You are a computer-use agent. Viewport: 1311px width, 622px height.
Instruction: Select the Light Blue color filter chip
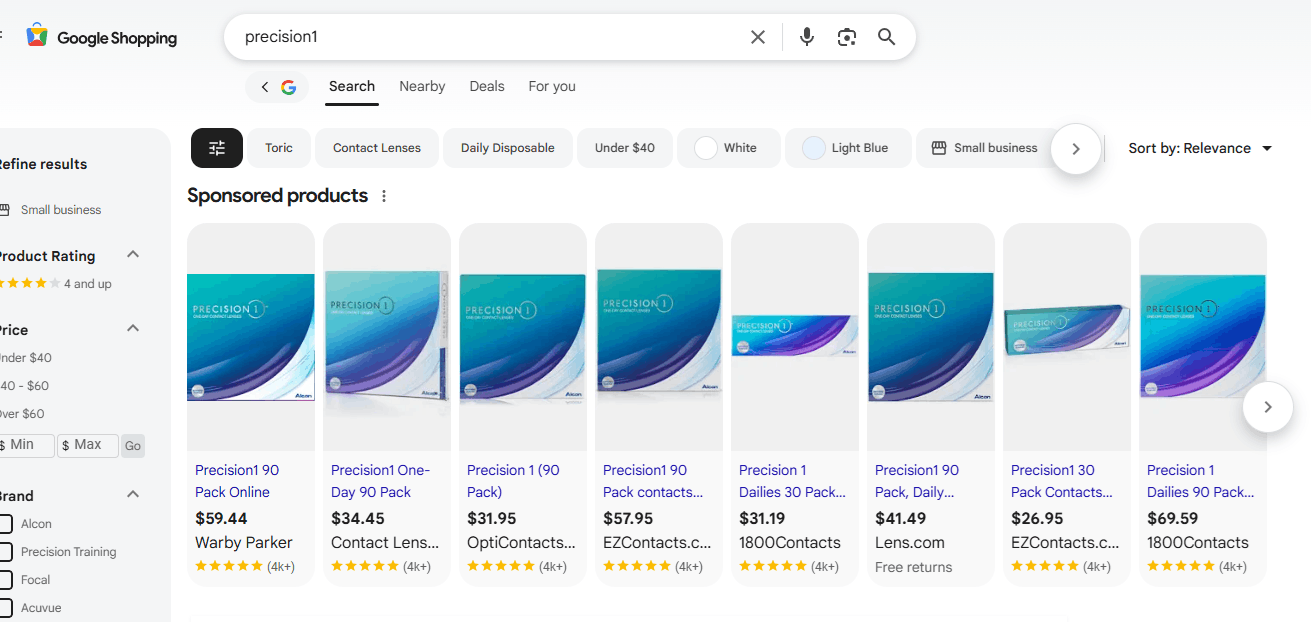point(849,148)
